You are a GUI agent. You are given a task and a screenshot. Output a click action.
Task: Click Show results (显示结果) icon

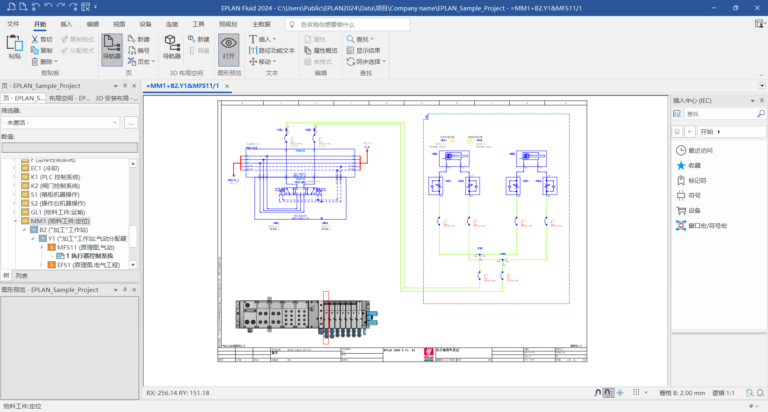point(350,50)
